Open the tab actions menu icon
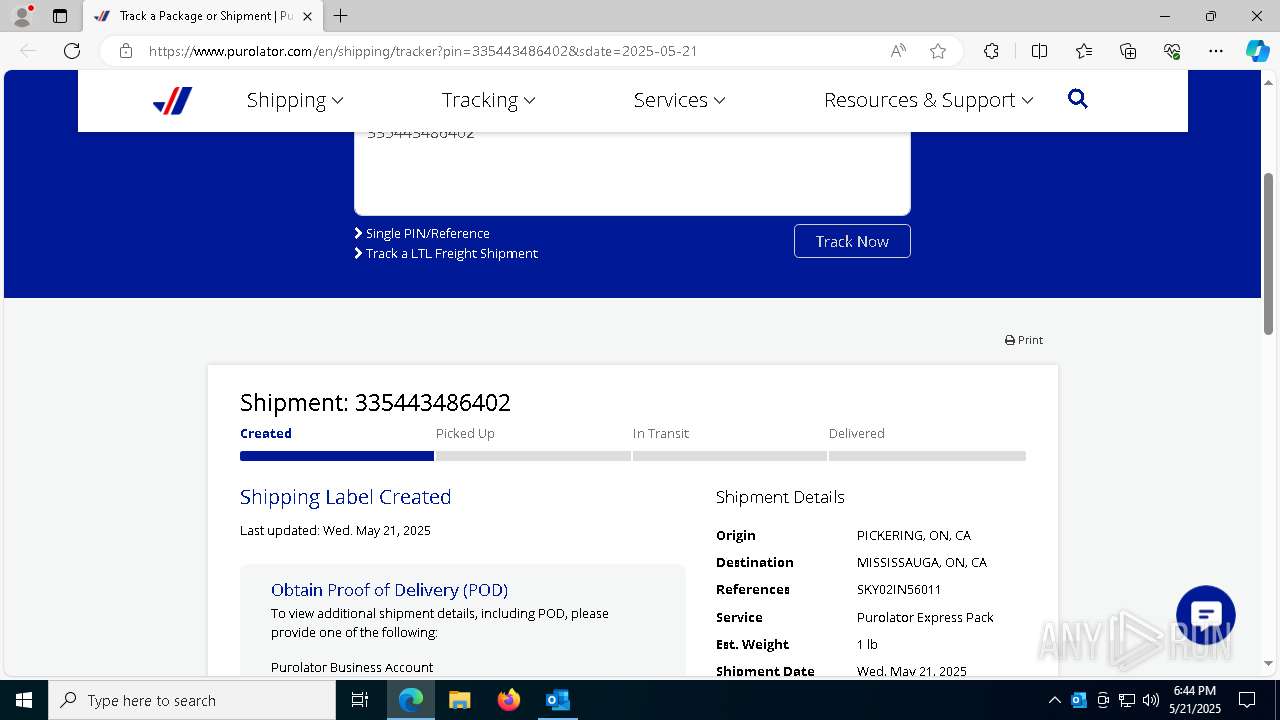This screenshot has width=1280, height=720. pos(60,16)
